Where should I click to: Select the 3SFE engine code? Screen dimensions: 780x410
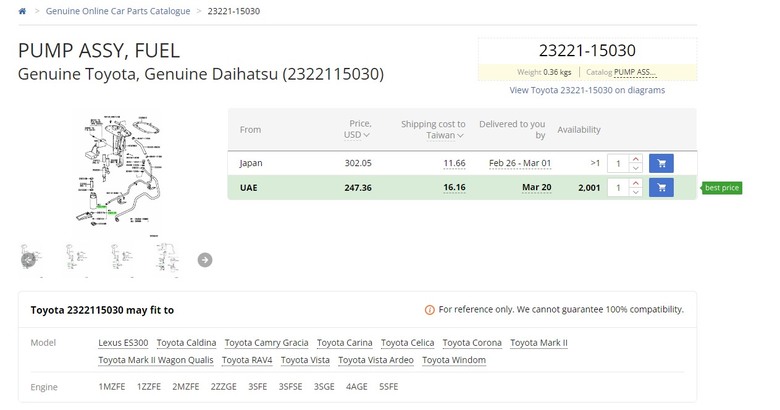(258, 387)
